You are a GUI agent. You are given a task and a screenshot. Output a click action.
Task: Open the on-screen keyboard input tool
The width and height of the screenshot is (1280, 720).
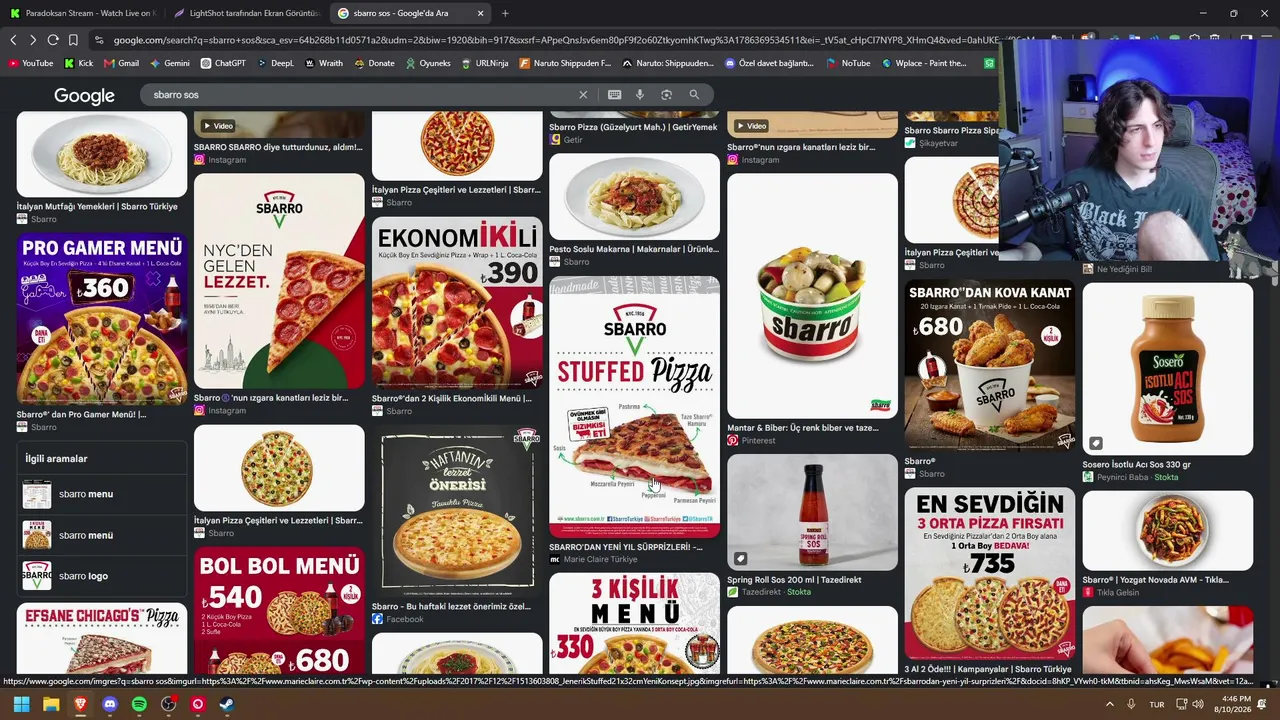[614, 95]
